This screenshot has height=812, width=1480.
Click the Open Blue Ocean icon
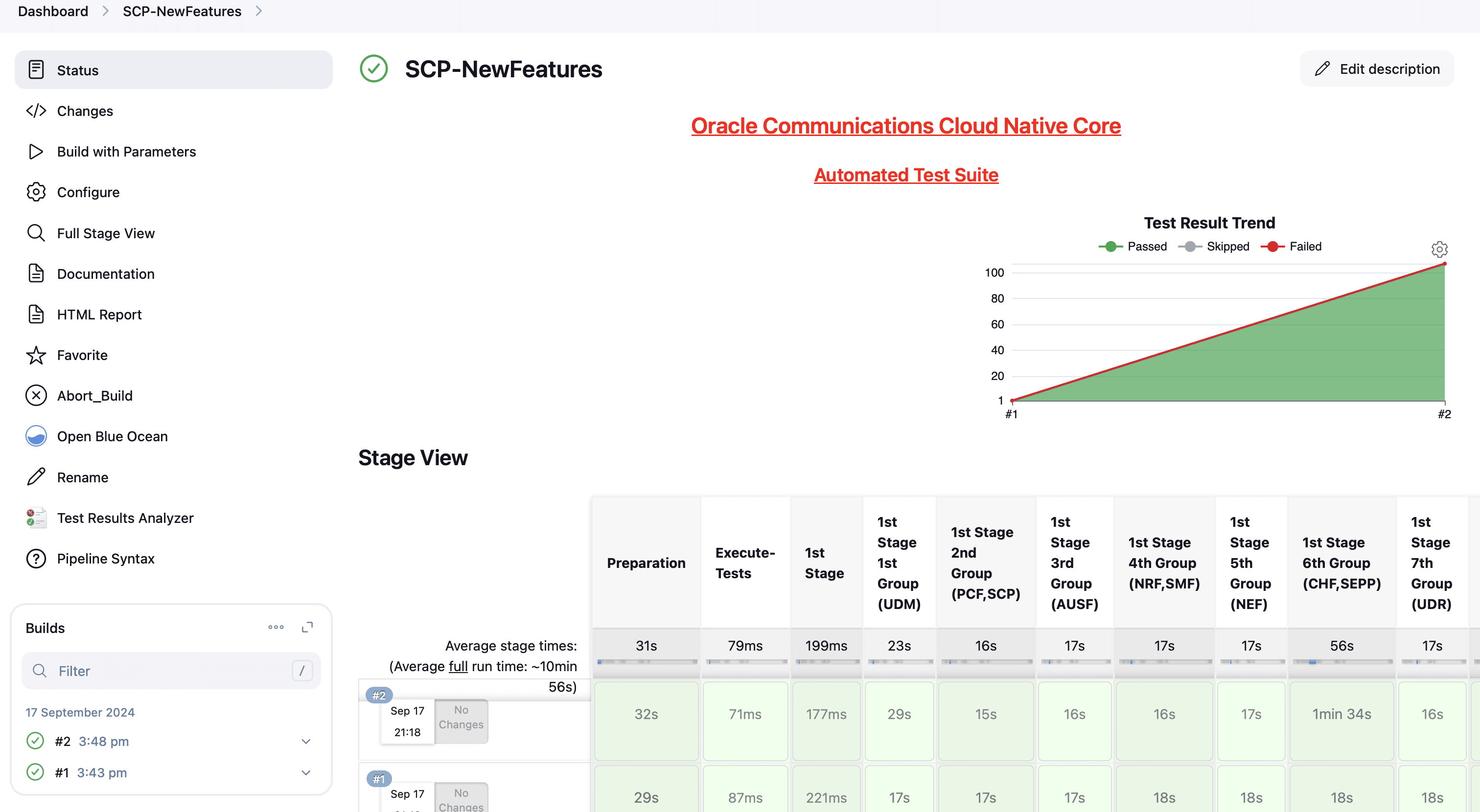[36, 436]
